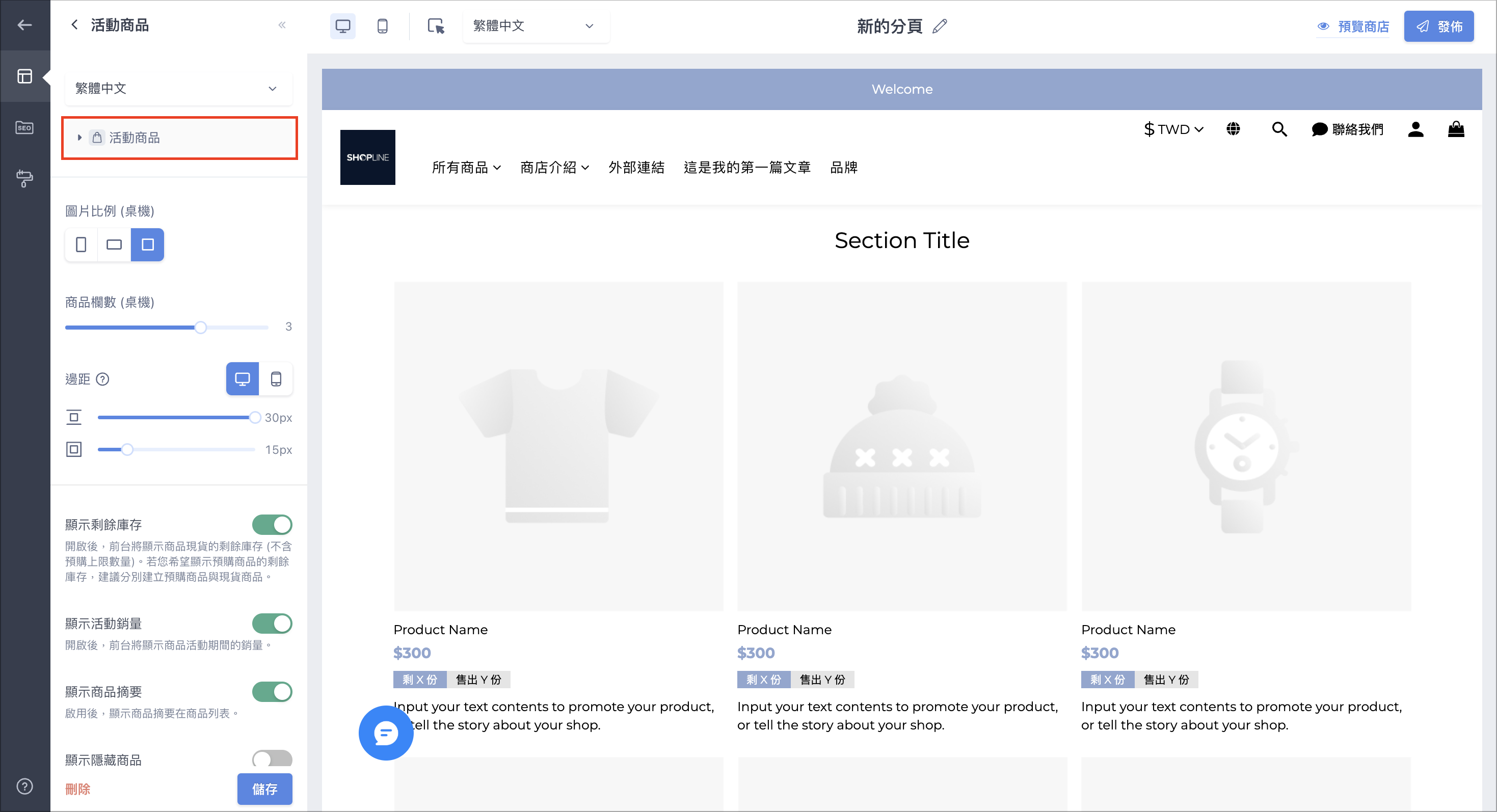Image resolution: width=1497 pixels, height=812 pixels.
Task: Collapse the settings panel with double chevron
Action: pos(282,25)
